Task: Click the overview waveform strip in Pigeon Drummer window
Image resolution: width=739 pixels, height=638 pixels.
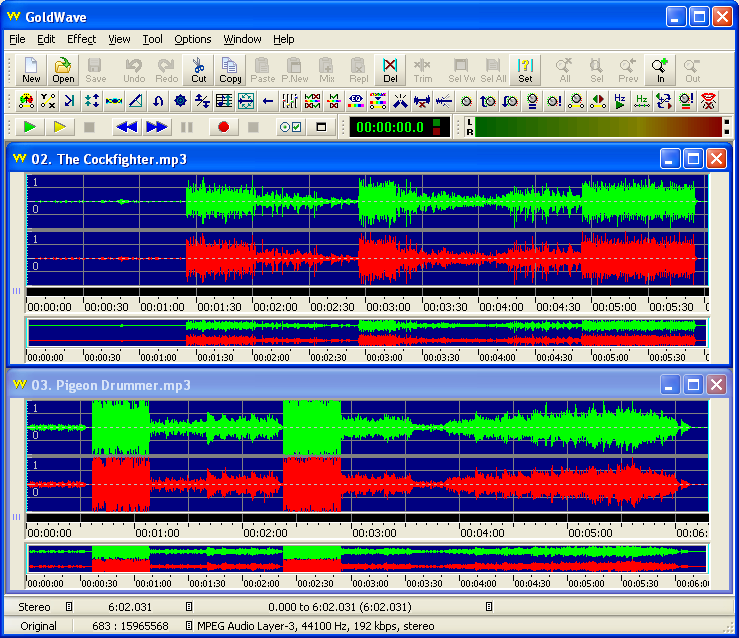Action: (367, 559)
